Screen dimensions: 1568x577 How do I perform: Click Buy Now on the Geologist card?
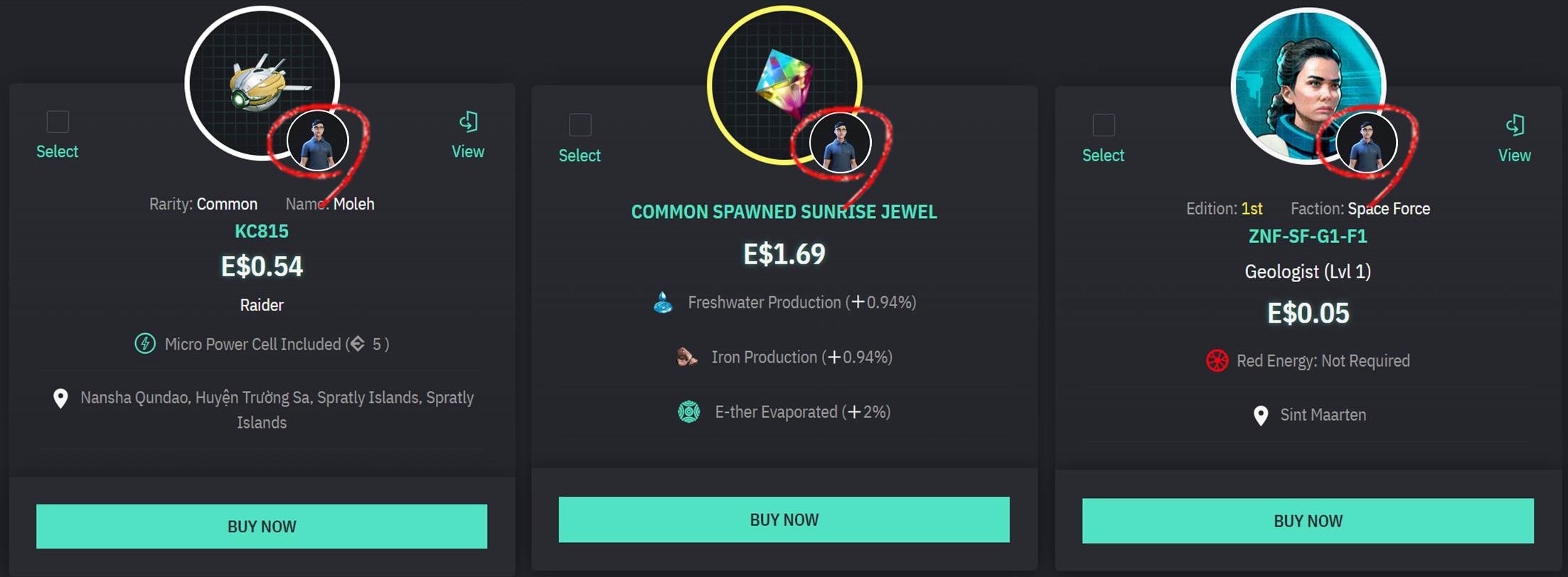tap(1308, 521)
